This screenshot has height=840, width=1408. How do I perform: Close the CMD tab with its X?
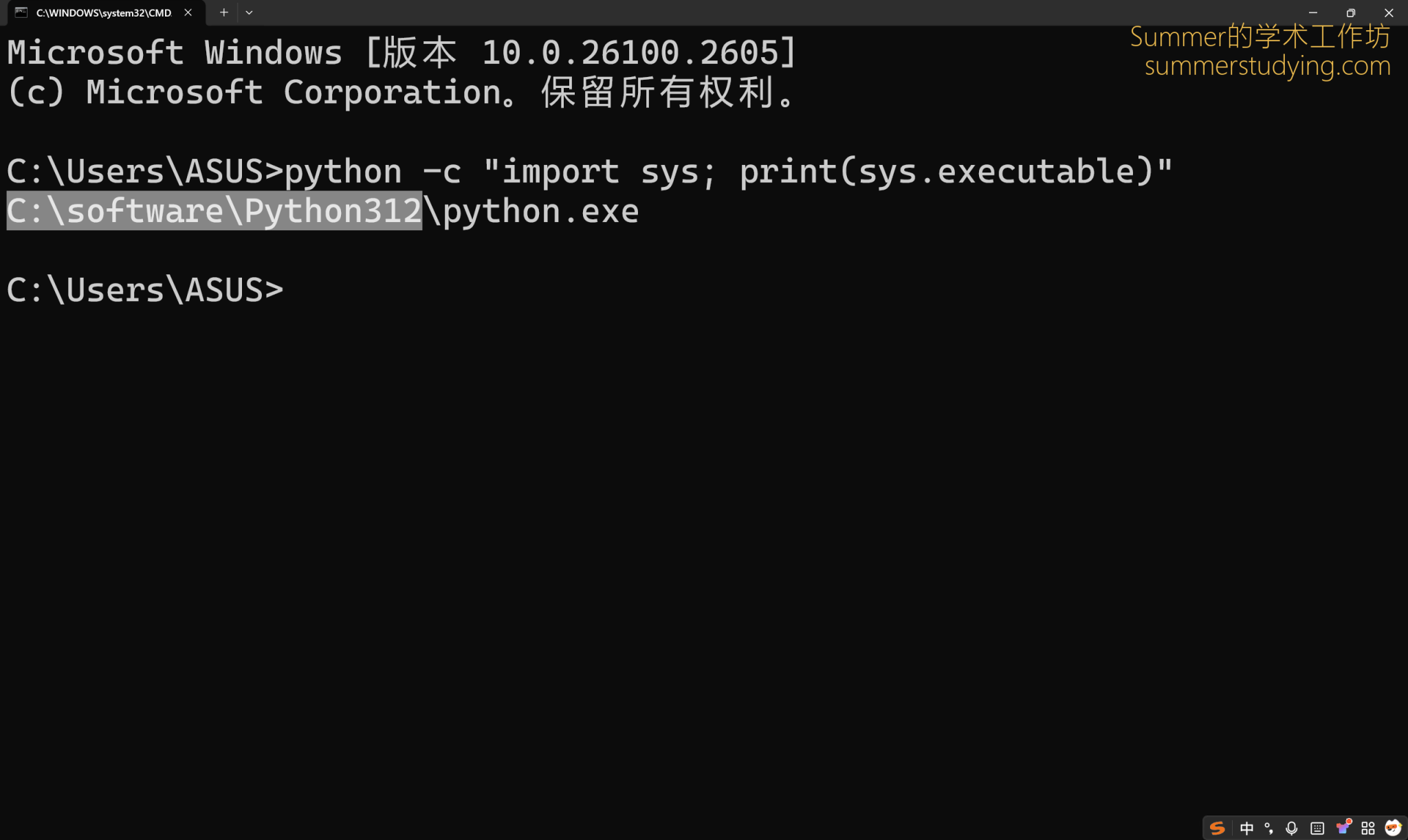coord(187,12)
